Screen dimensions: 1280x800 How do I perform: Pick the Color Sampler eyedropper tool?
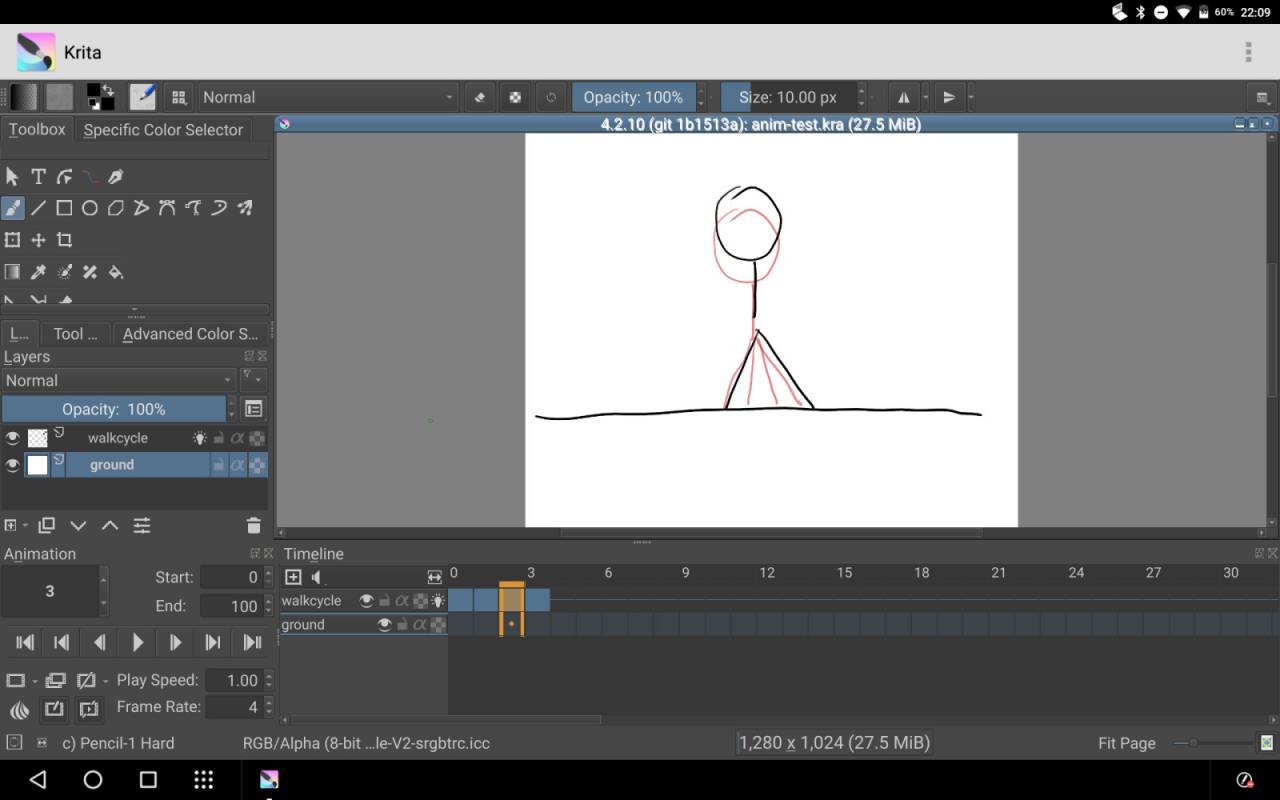pos(38,271)
